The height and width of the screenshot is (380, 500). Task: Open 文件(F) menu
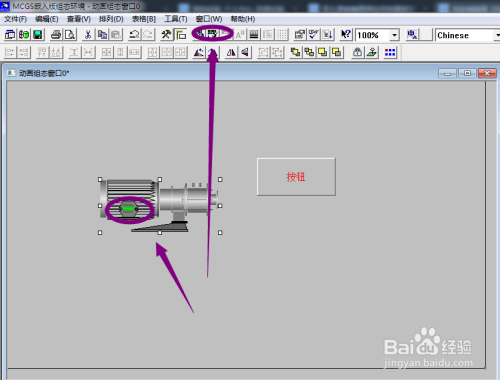15,19
